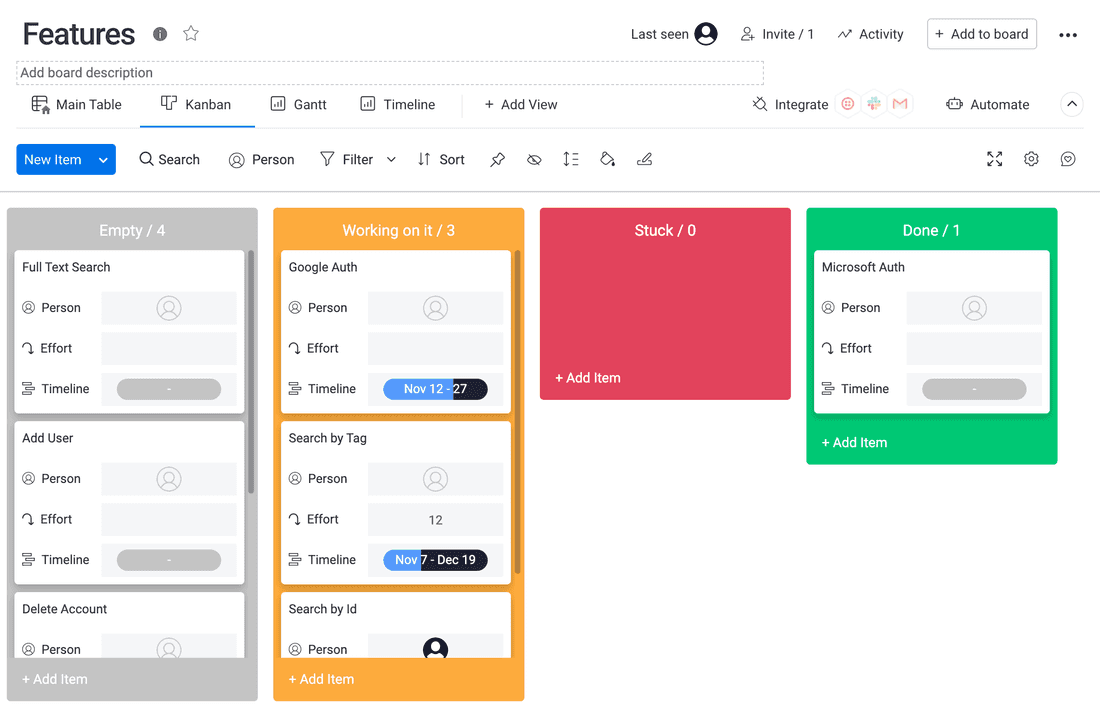Image resolution: width=1100 pixels, height=710 pixels.
Task: Switch to the Gantt tab
Action: pyautogui.click(x=298, y=104)
